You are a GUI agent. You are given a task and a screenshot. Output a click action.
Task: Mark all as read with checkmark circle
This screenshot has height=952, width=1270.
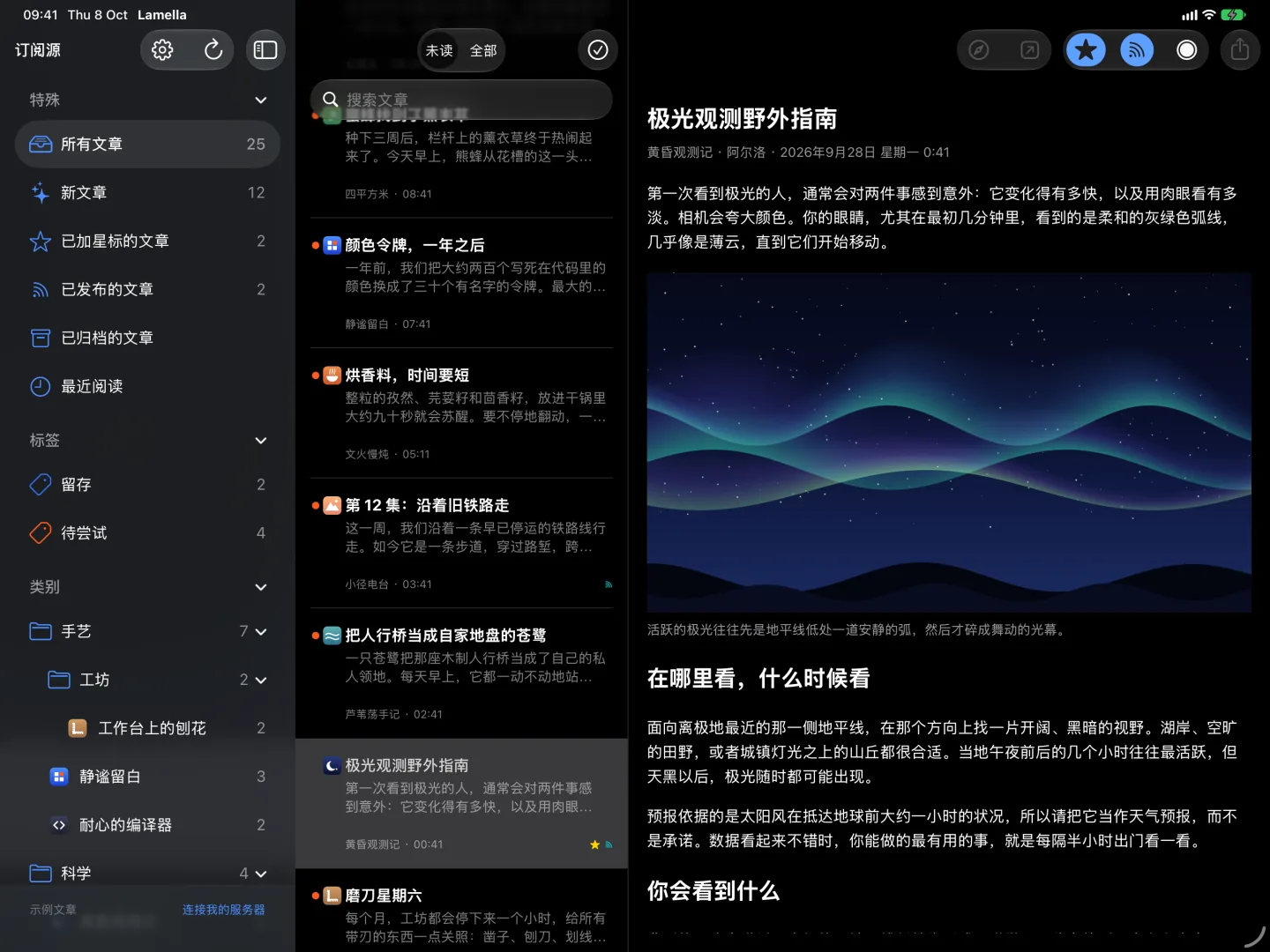click(598, 50)
